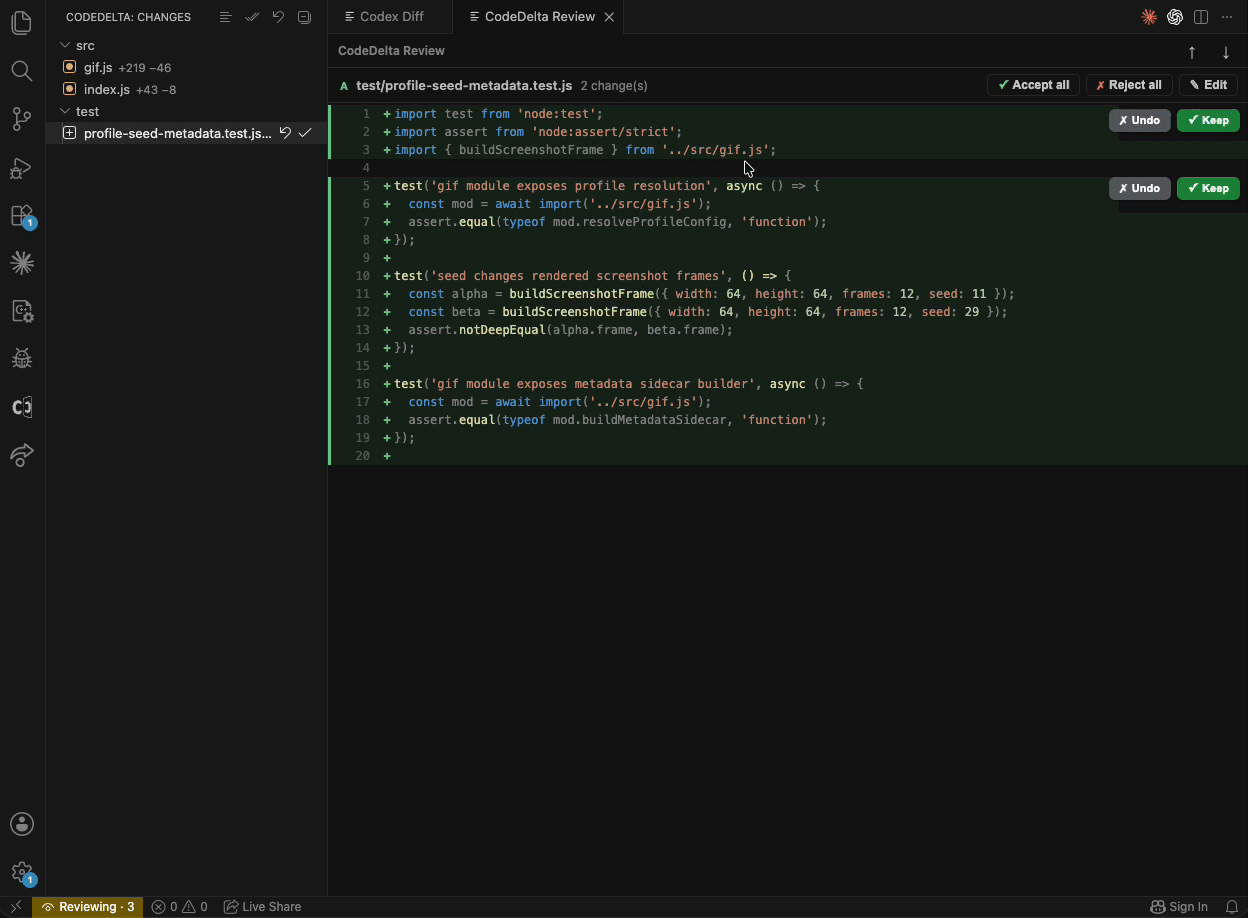Click the +219 −46 stats beside gif.js

pos(145,68)
